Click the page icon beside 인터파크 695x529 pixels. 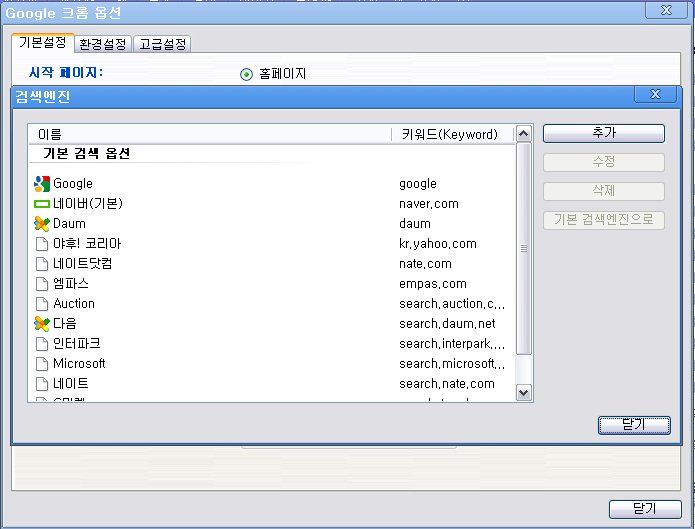(x=42, y=344)
